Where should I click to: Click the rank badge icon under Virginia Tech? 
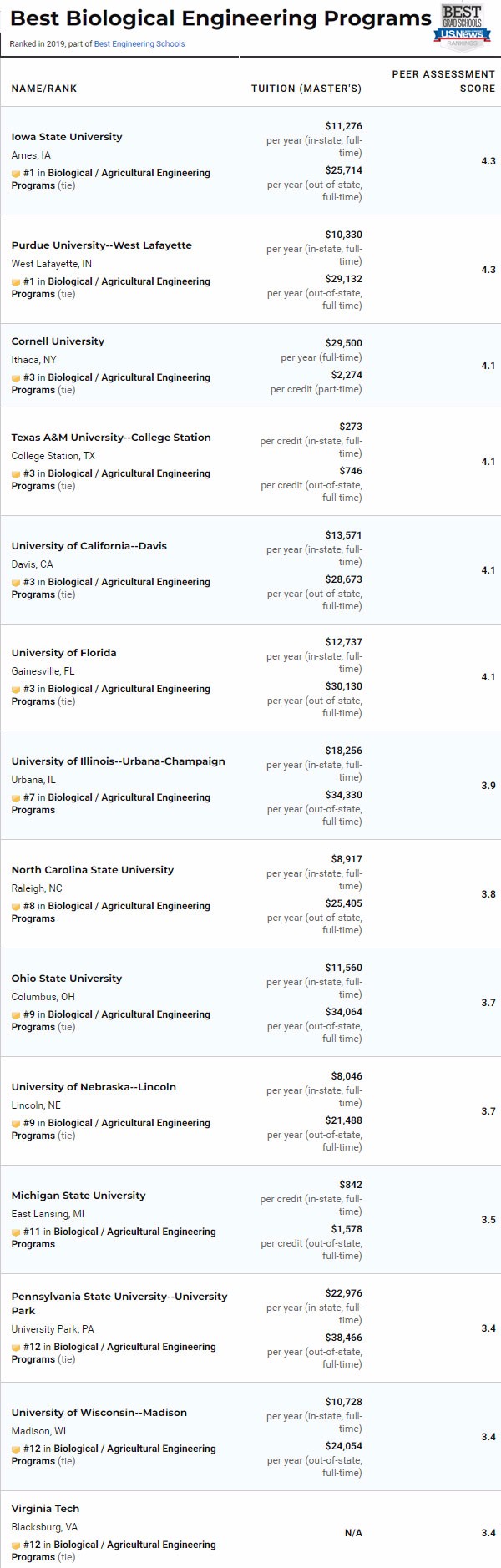[x=16, y=1545]
